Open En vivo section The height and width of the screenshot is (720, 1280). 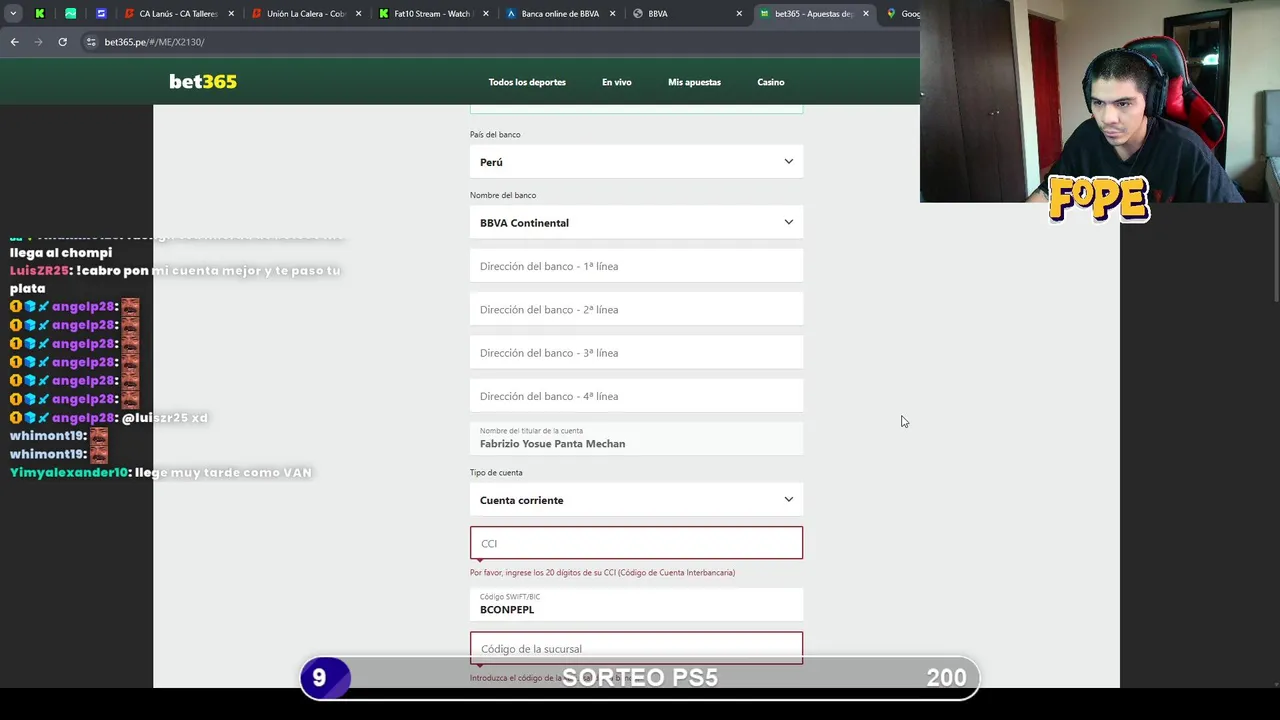tap(617, 82)
